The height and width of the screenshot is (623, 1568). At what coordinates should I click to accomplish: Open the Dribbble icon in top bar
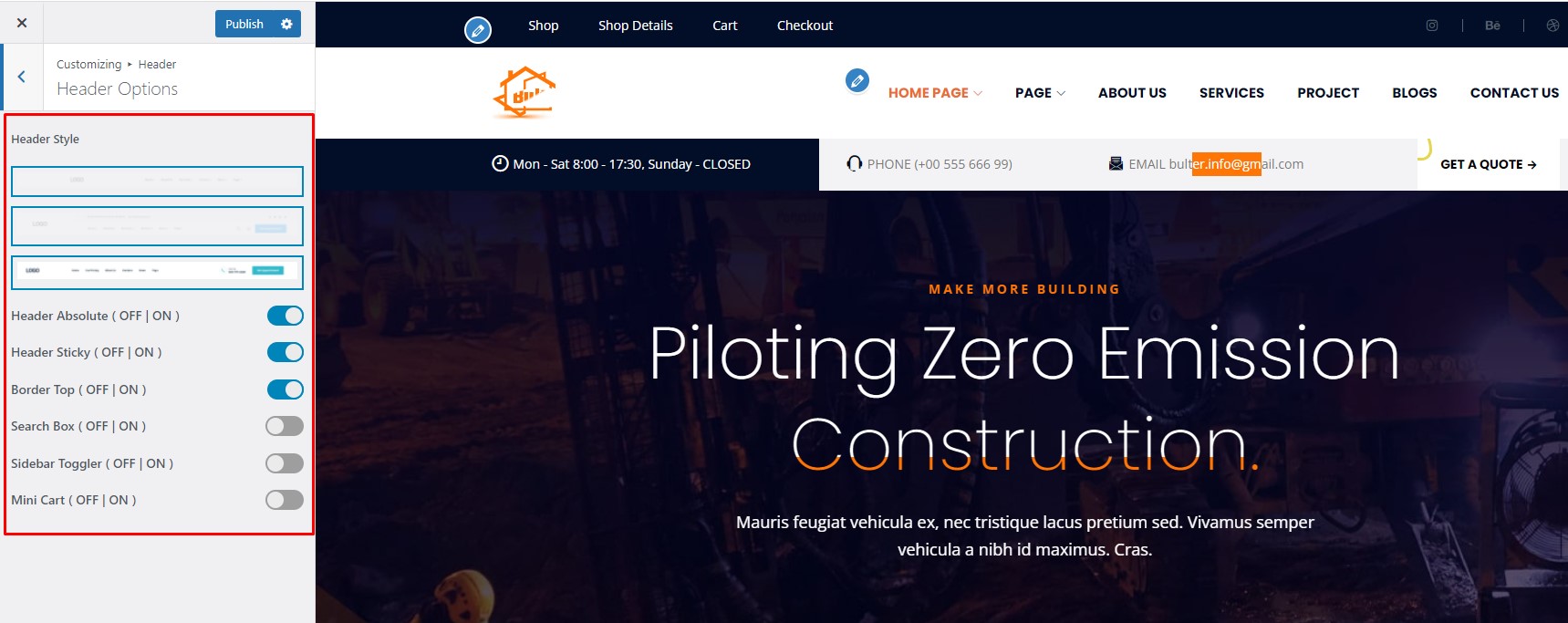click(1552, 26)
